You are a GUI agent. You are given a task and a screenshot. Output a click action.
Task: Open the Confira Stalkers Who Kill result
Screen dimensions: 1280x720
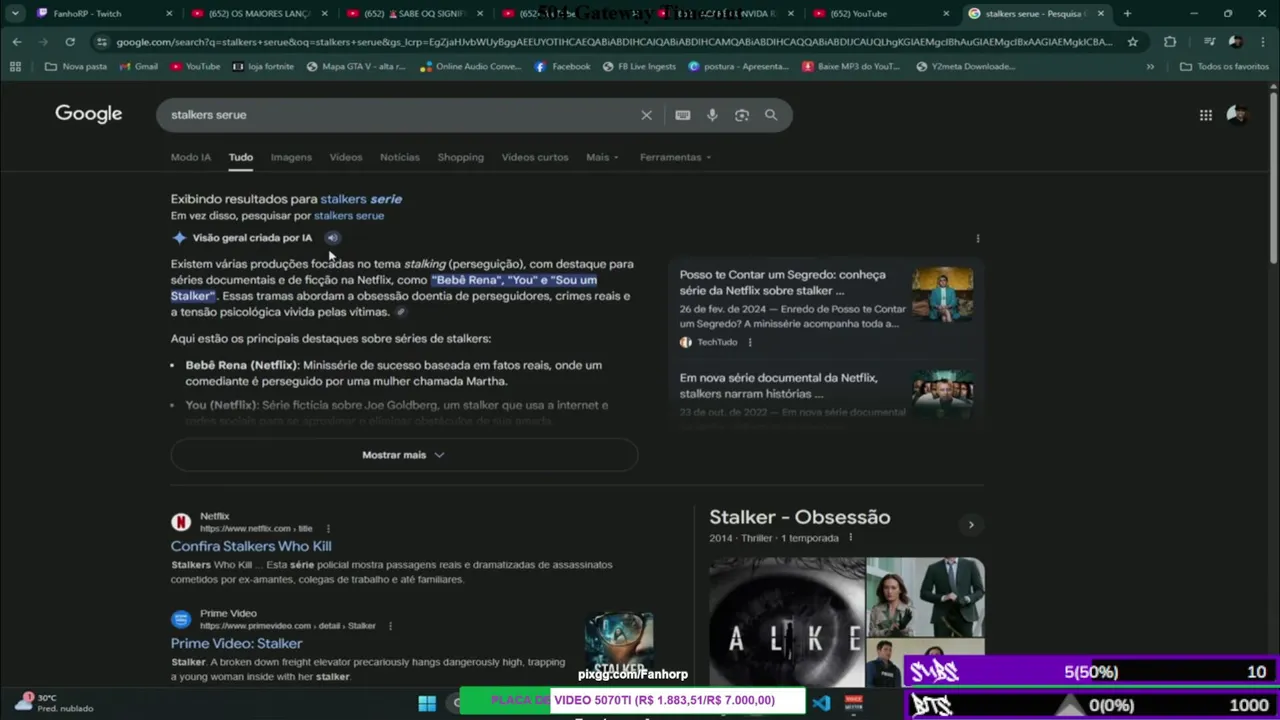point(251,546)
